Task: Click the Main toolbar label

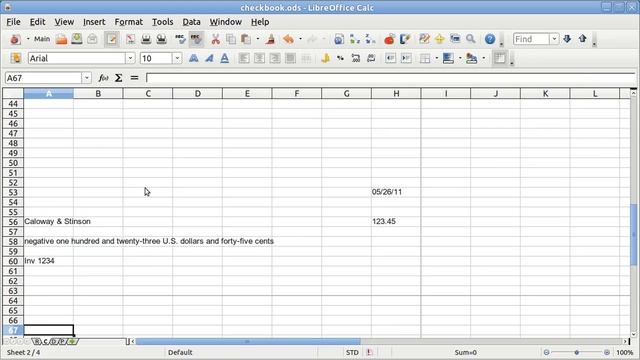Action: [42, 39]
